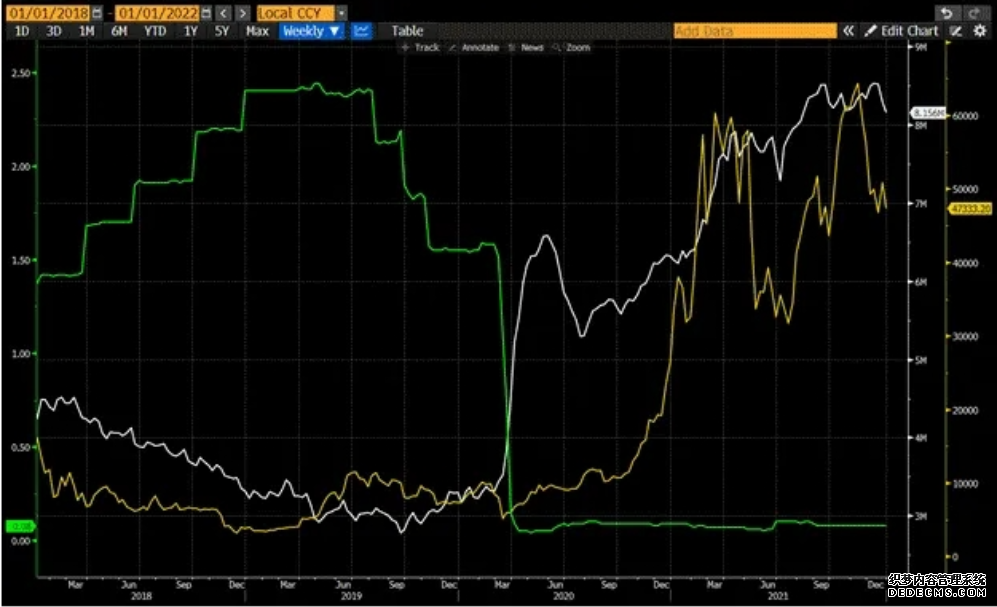997x607 pixels.
Task: Shift date range back with left arrow
Action: [223, 13]
